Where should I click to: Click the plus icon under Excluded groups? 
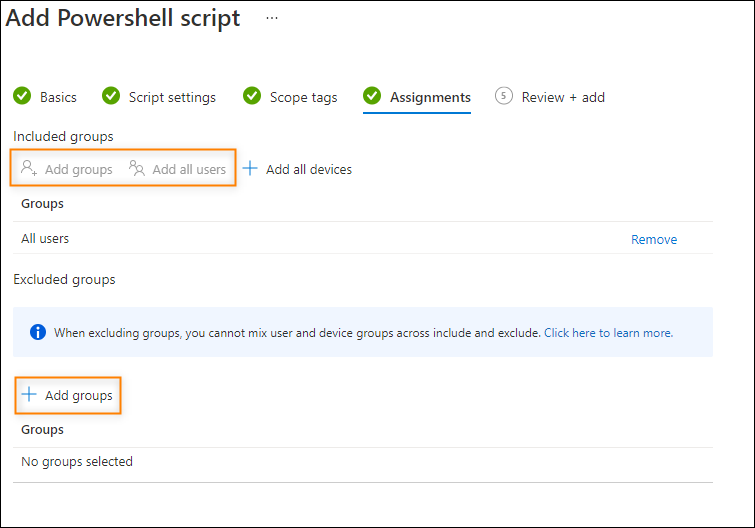(29, 394)
